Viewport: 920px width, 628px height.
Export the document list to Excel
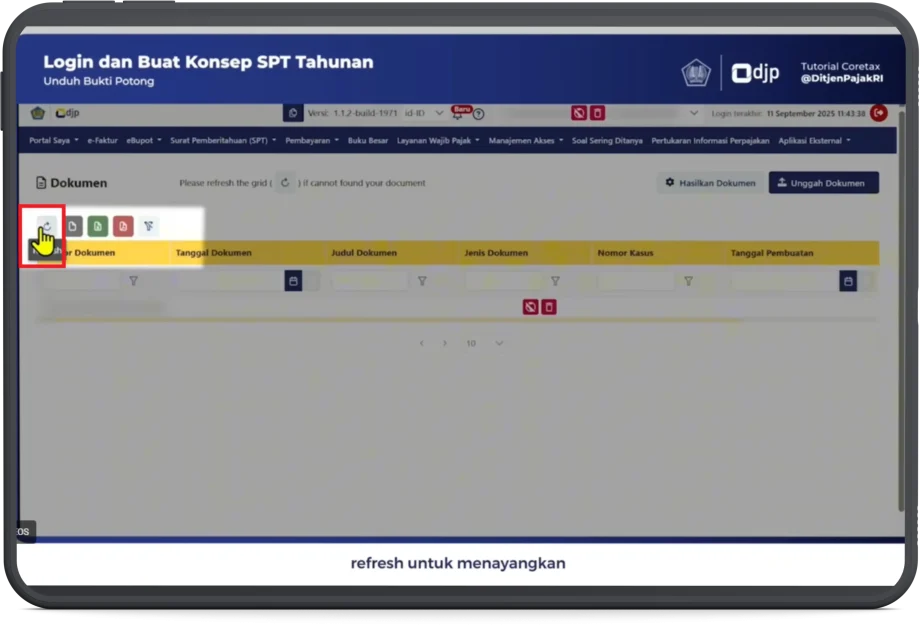[99, 226]
